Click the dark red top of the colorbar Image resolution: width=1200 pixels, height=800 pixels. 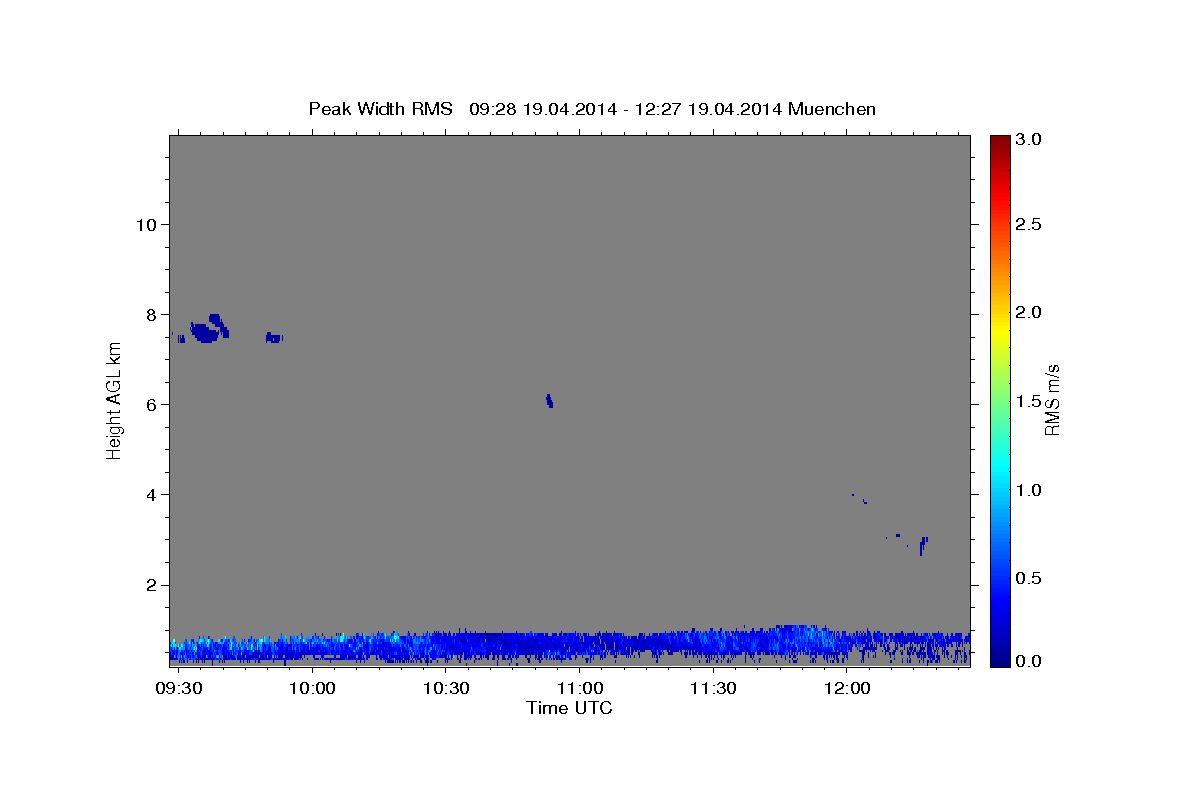1000,142
